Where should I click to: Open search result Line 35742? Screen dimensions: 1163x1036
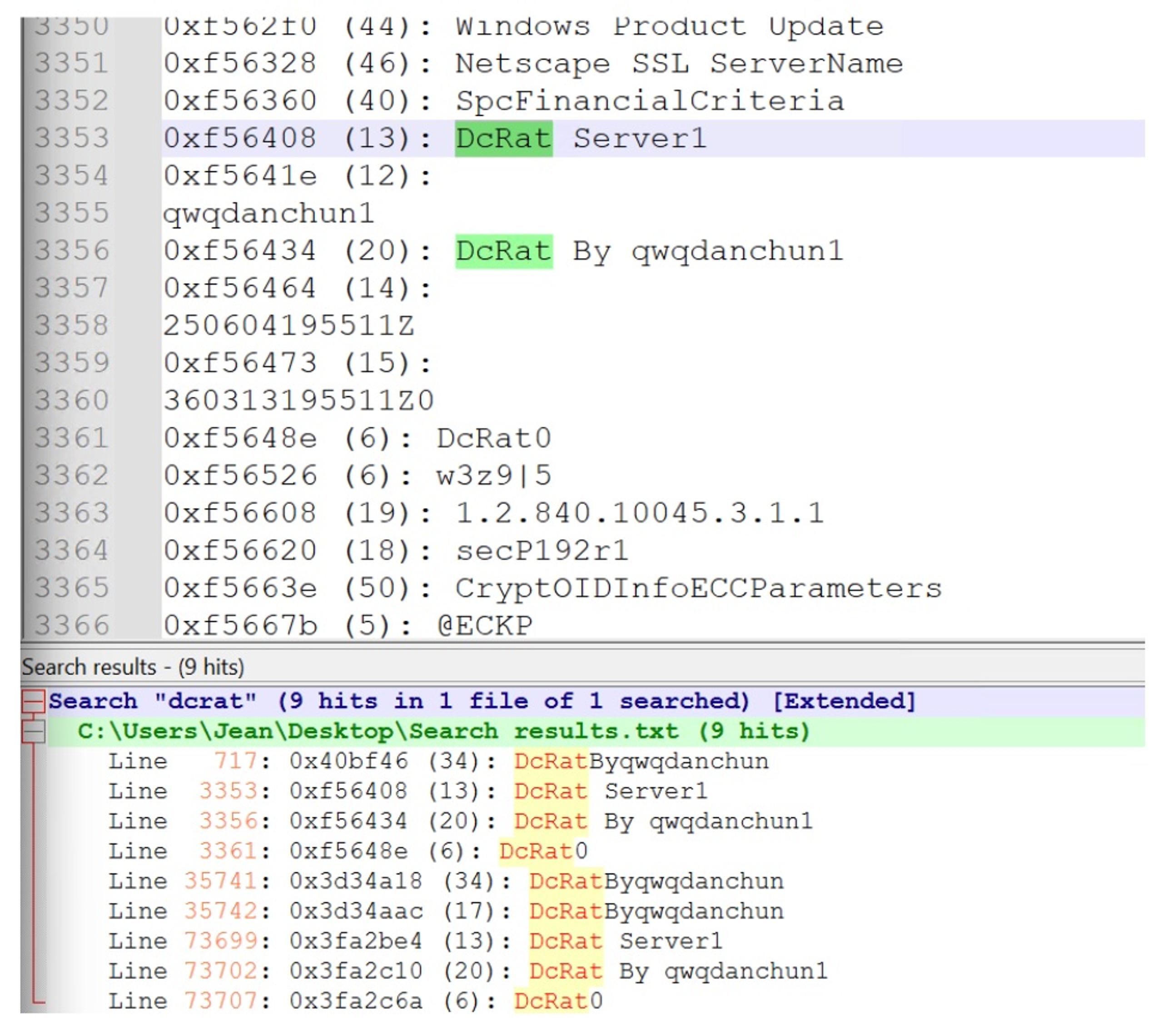pos(446,912)
